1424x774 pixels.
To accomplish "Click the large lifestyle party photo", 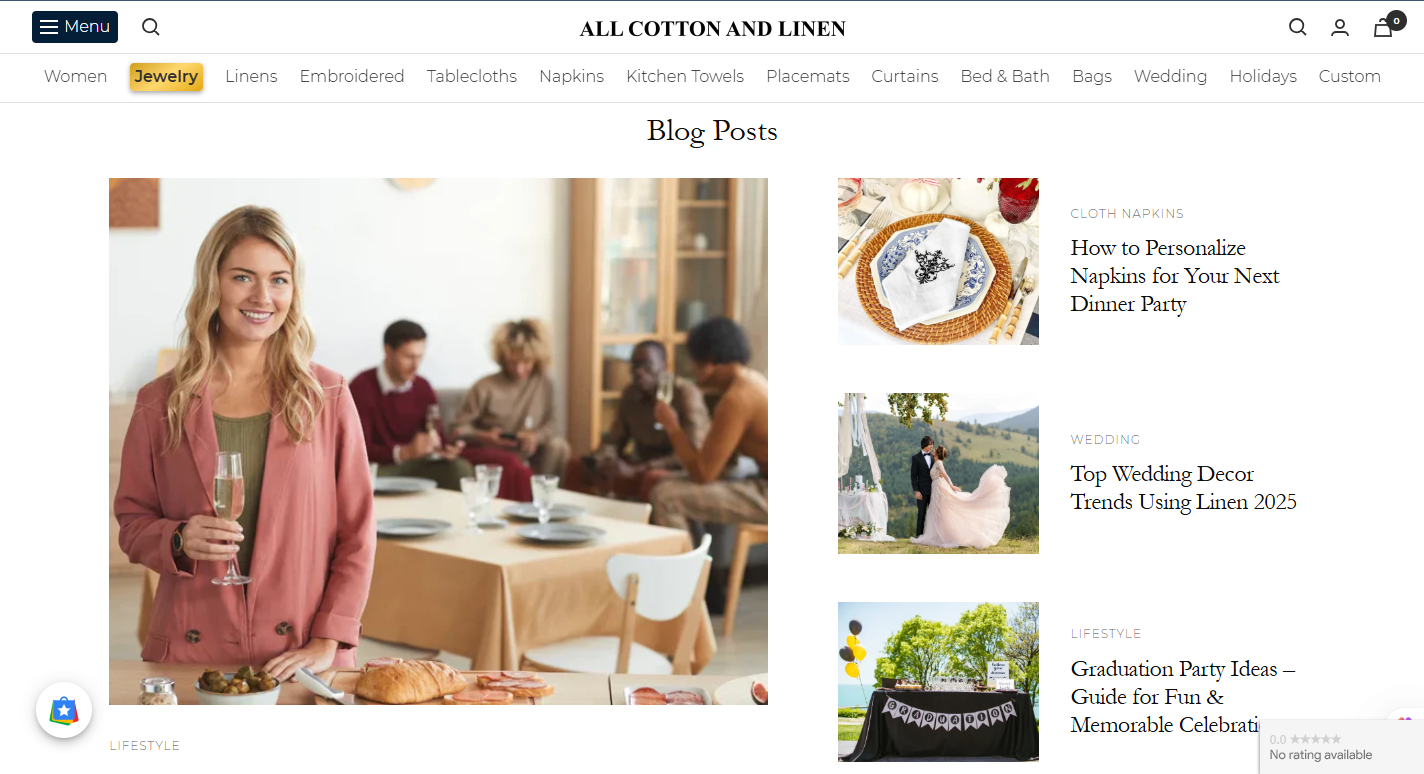I will (438, 441).
